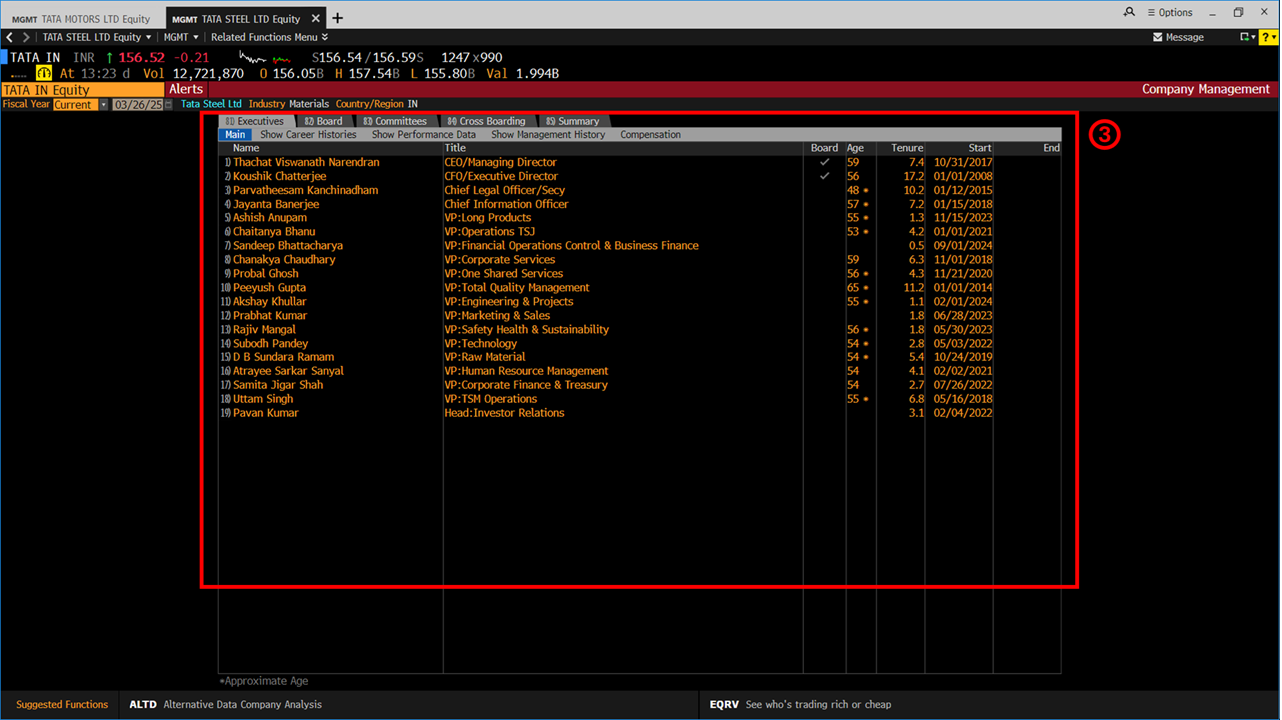Sort by the Name column header
The height and width of the screenshot is (720, 1282).
point(246,148)
